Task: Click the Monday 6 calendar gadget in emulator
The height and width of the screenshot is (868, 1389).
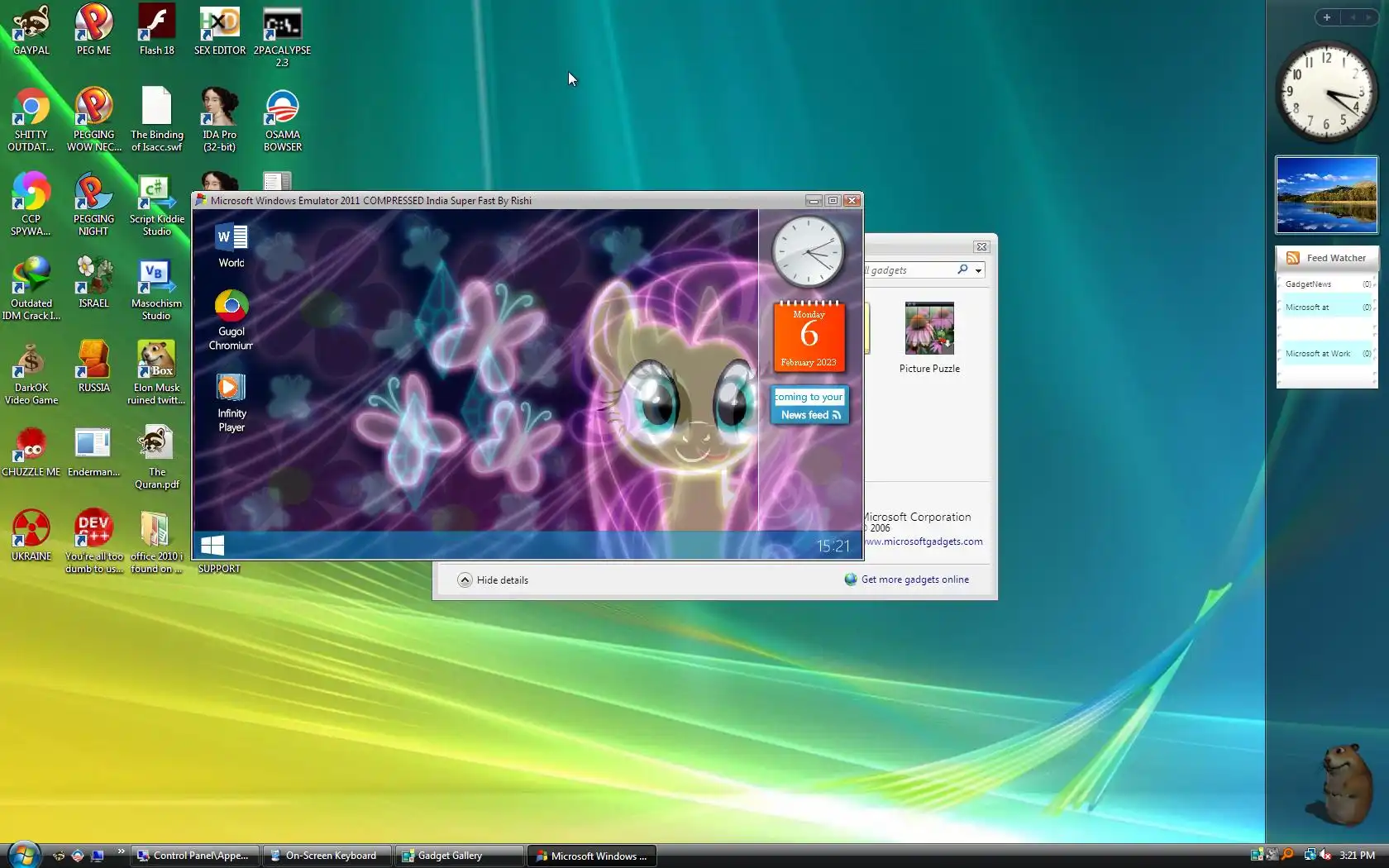Action: coord(809,336)
